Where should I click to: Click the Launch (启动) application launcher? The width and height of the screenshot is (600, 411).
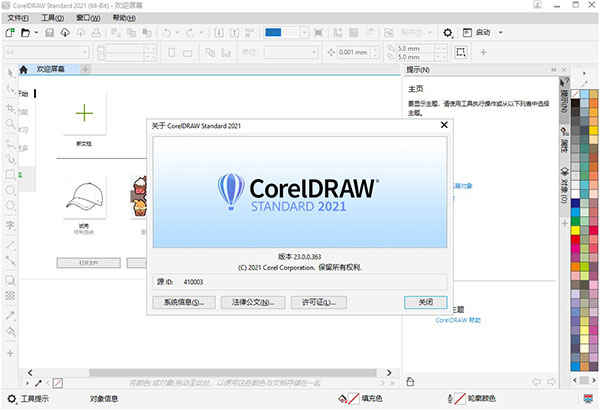(x=476, y=33)
